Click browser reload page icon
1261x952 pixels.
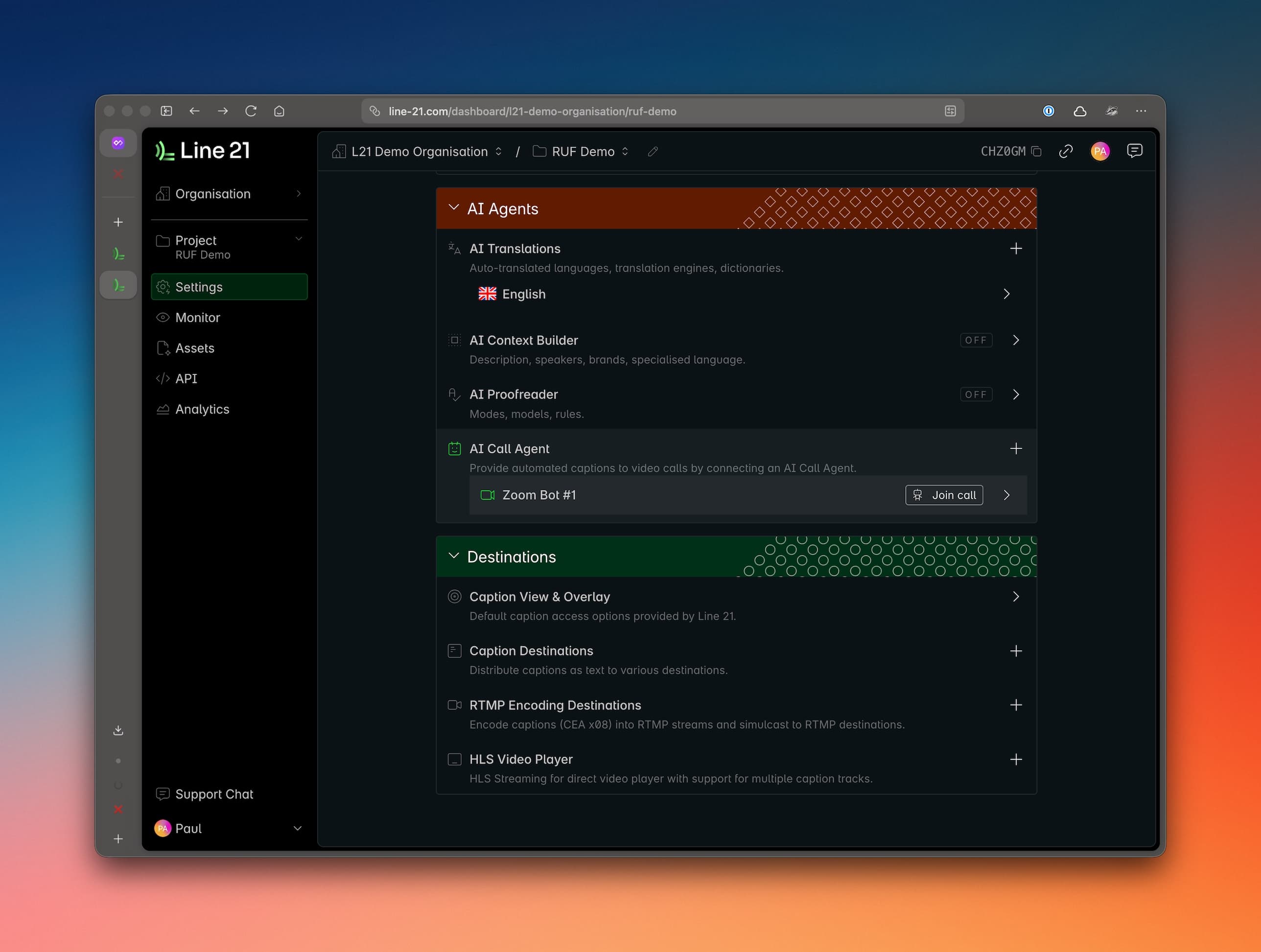[x=251, y=111]
